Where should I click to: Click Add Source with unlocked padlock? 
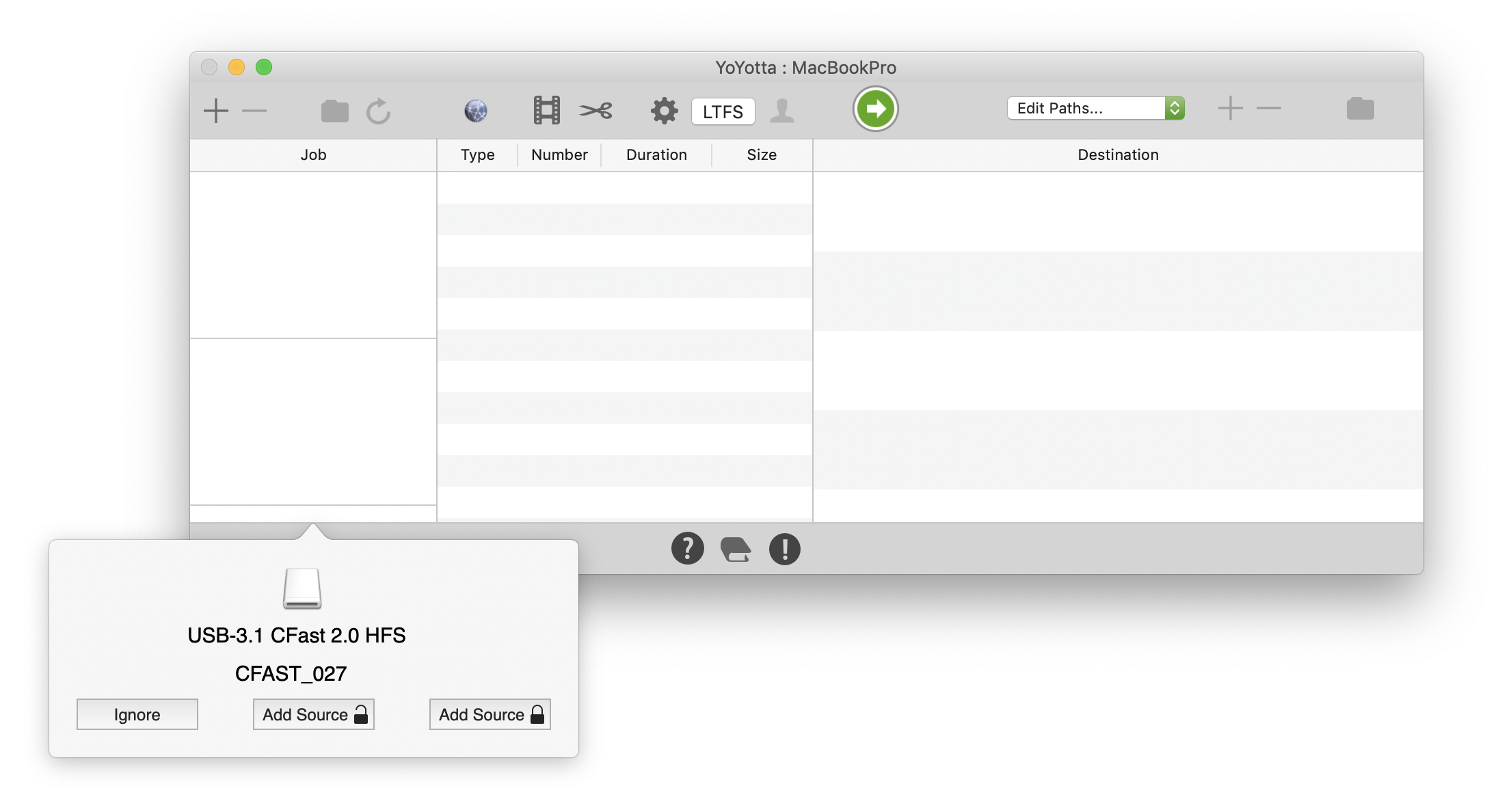[314, 714]
